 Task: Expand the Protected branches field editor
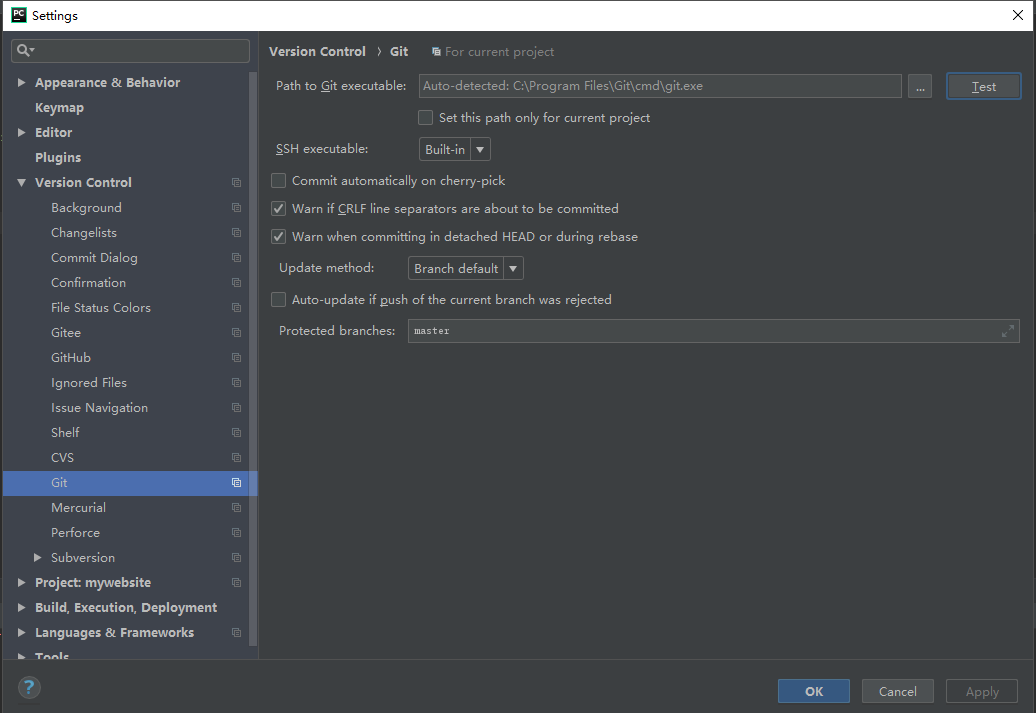(1008, 331)
